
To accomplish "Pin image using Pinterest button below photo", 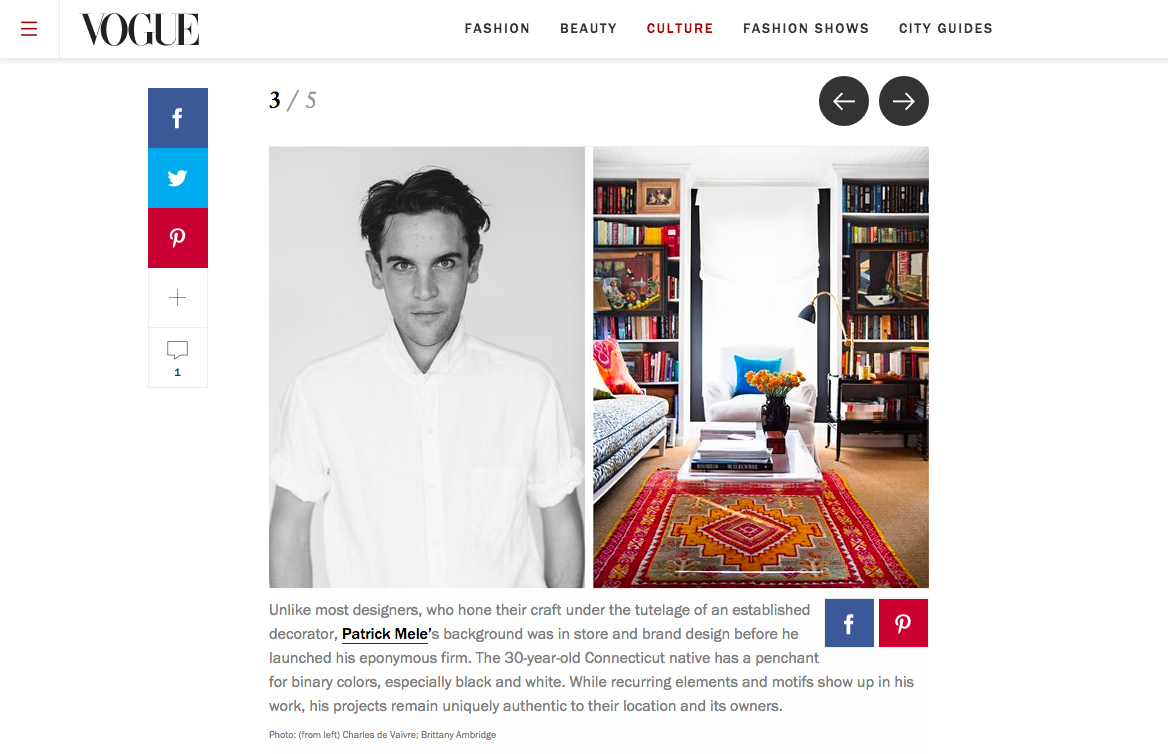I will coord(904,623).
